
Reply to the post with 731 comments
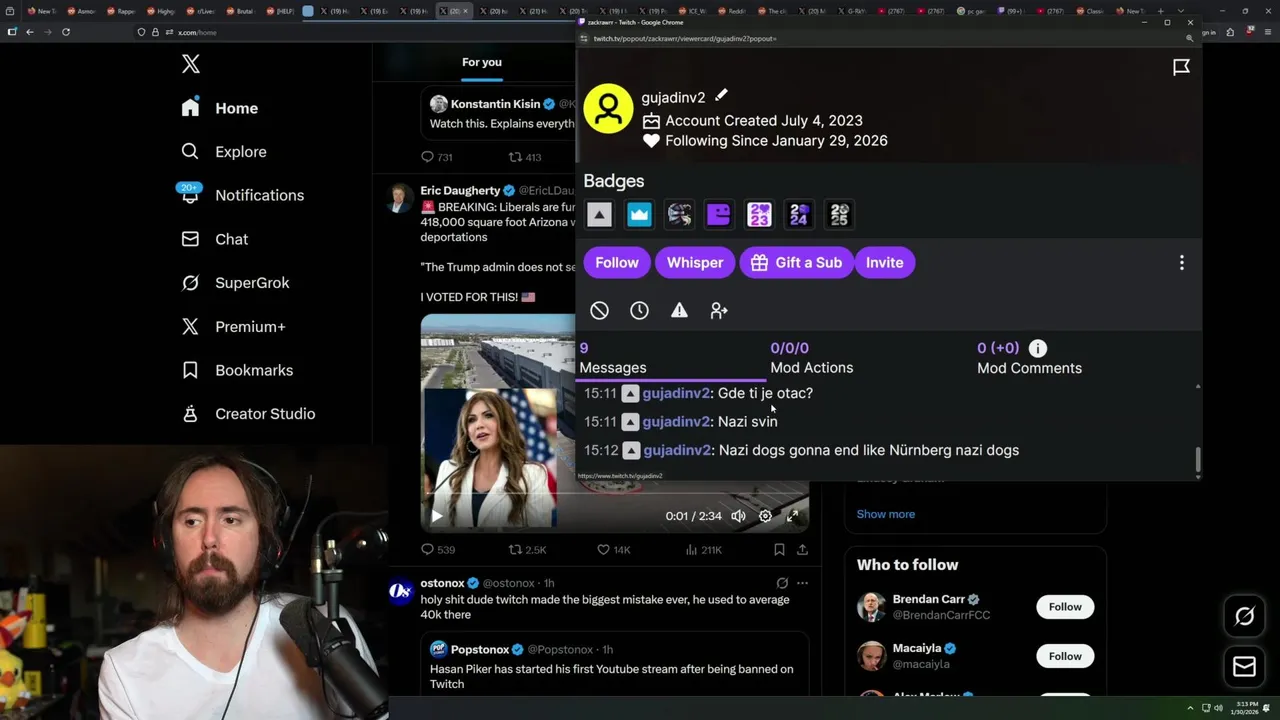coord(437,157)
